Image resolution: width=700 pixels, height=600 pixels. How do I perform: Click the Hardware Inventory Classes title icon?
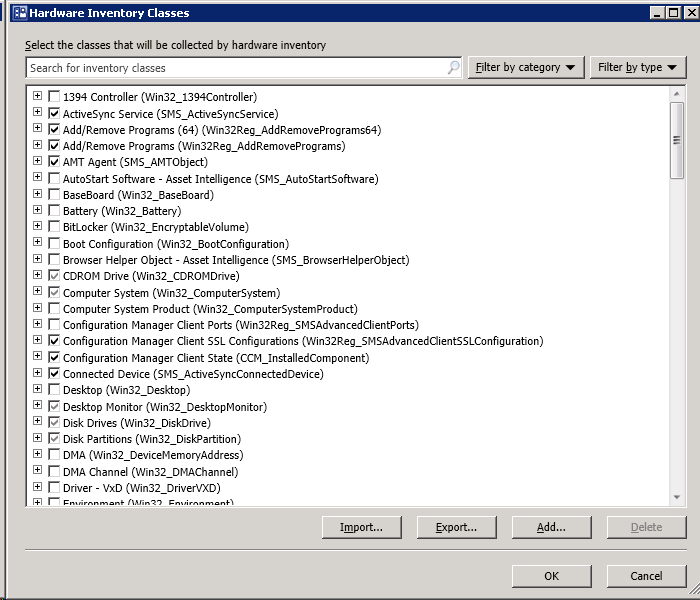(x=20, y=12)
